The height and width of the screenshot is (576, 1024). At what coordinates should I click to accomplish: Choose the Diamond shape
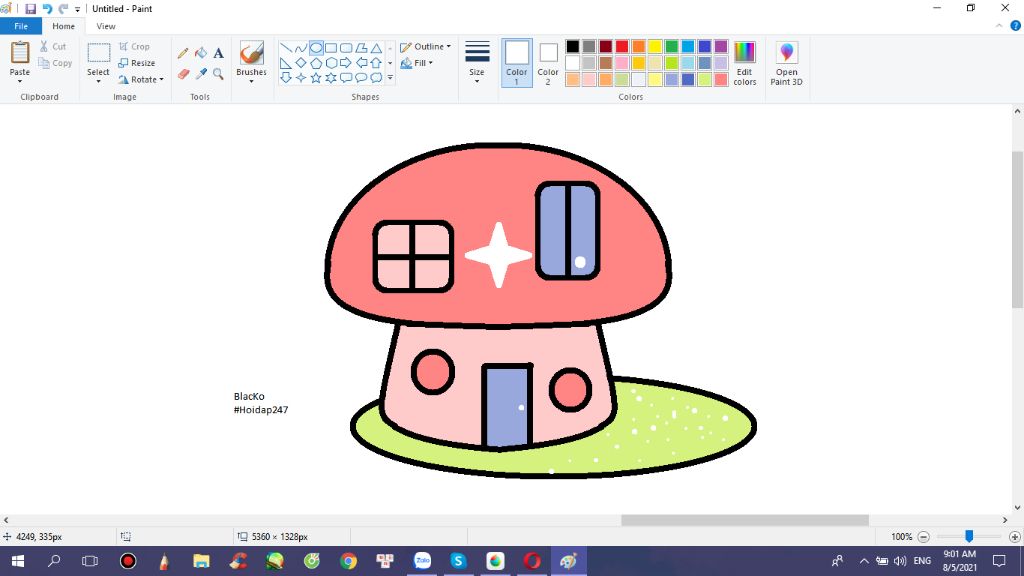(301, 63)
